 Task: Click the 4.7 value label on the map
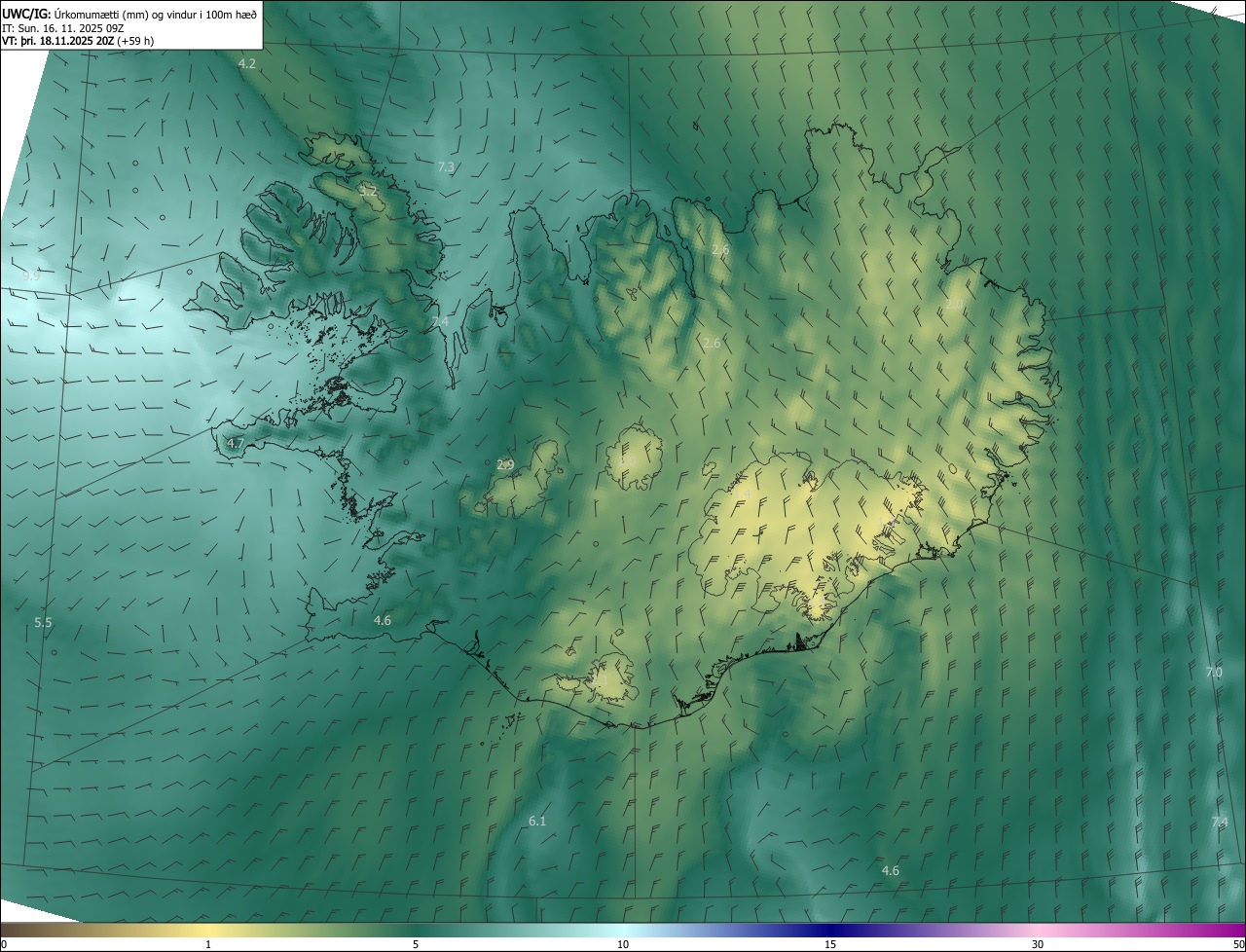tap(236, 444)
